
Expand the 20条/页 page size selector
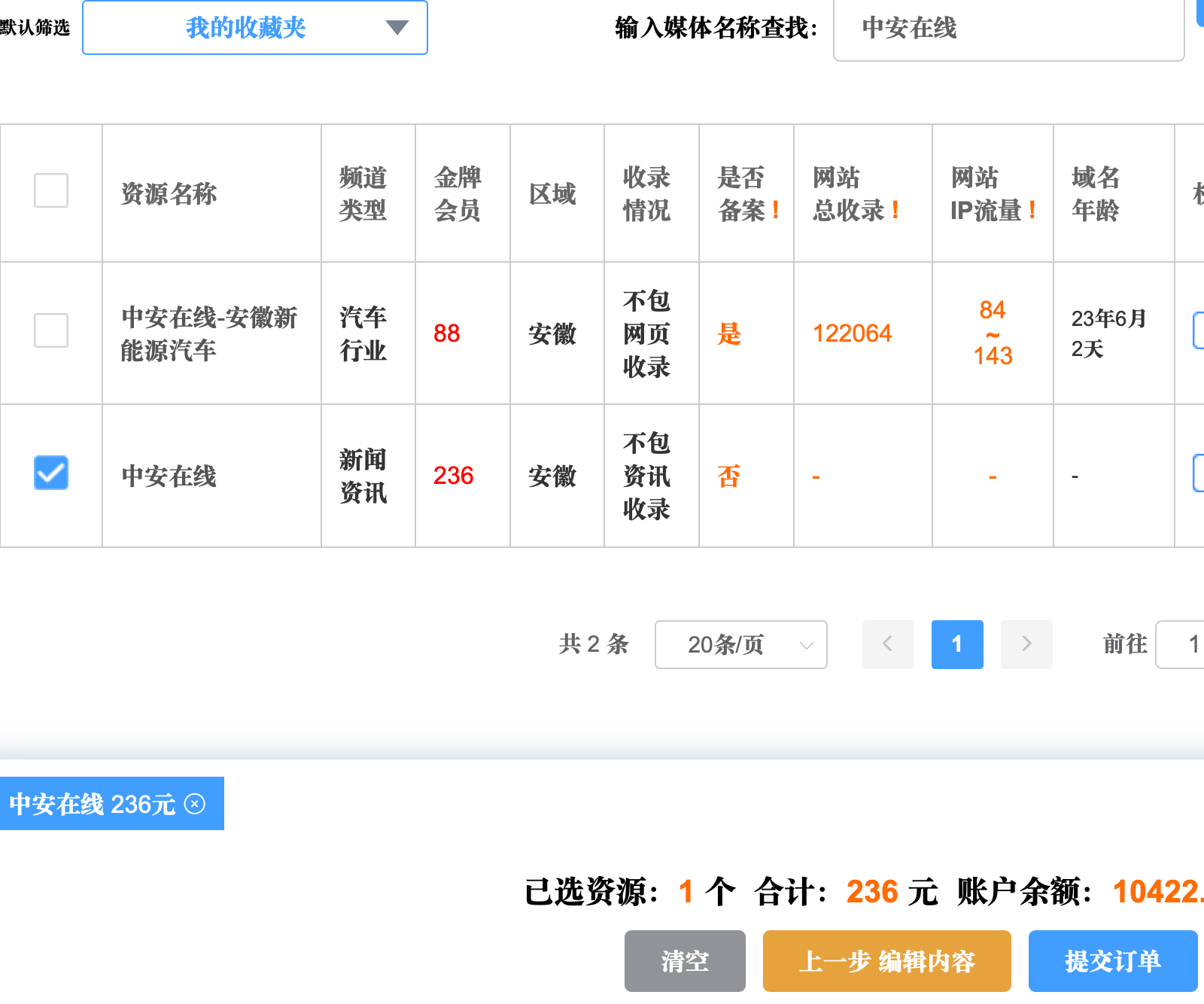point(741,644)
